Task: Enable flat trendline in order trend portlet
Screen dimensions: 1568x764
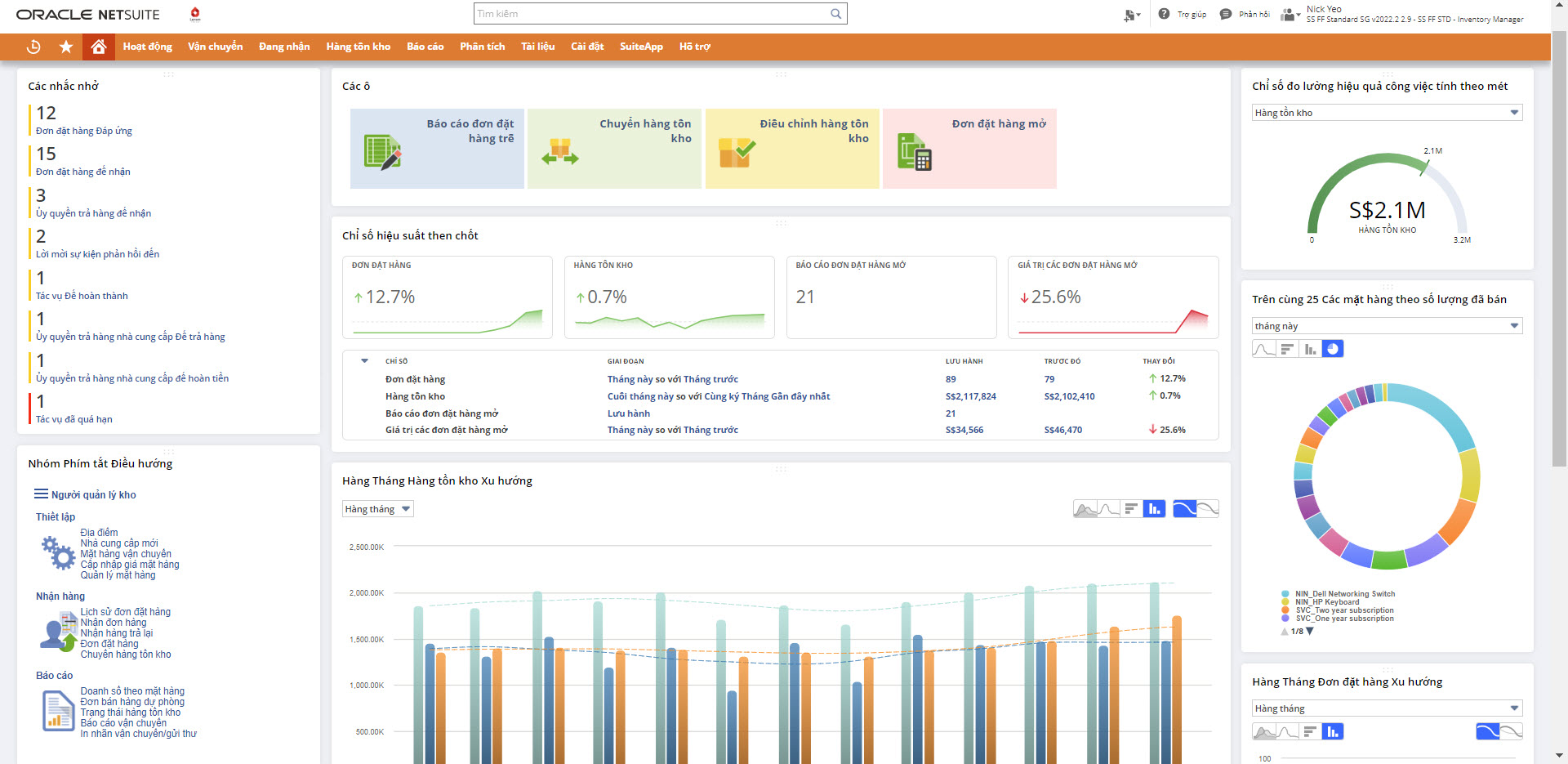Action: coord(1512,731)
